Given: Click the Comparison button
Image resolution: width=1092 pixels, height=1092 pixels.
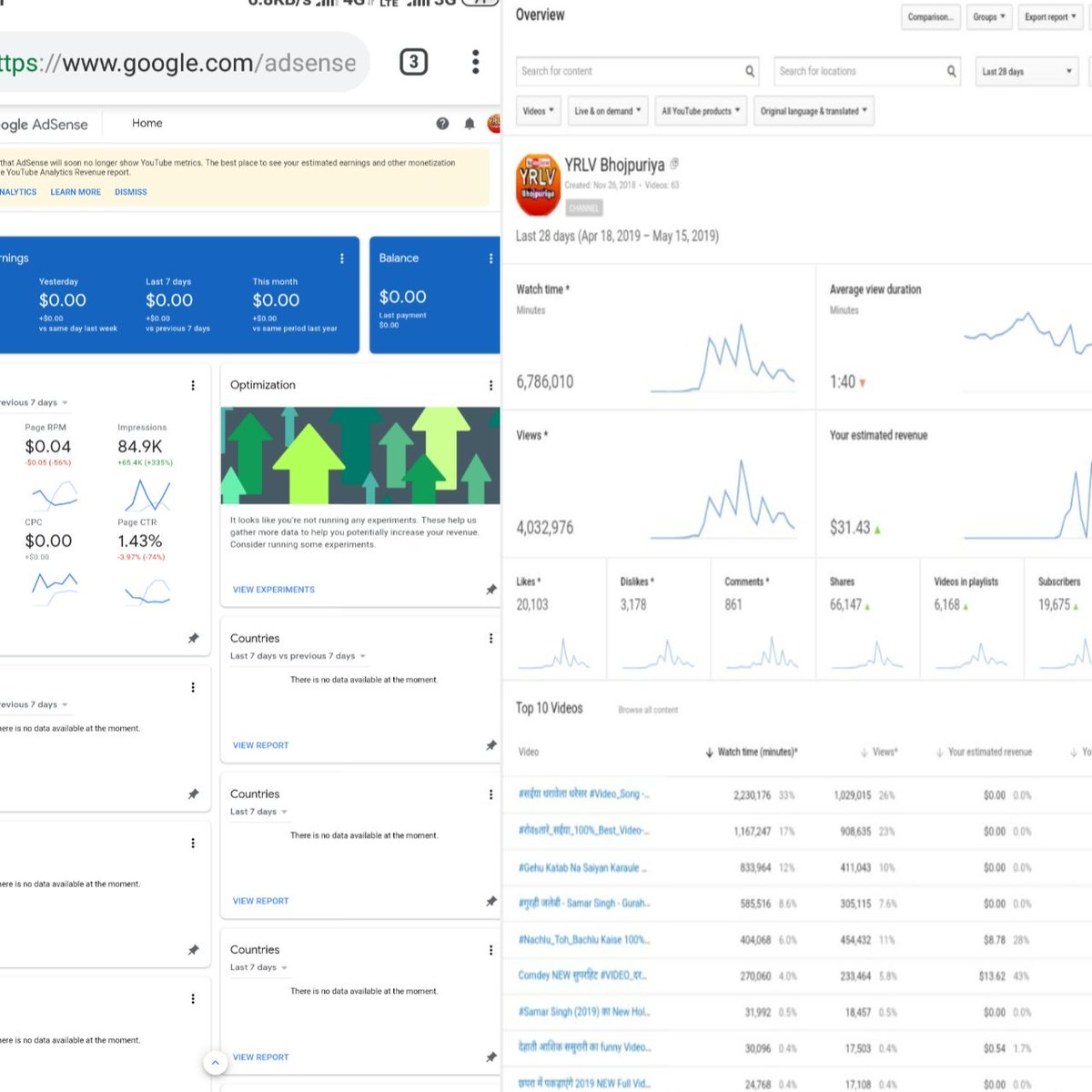Looking at the screenshot, I should [930, 16].
